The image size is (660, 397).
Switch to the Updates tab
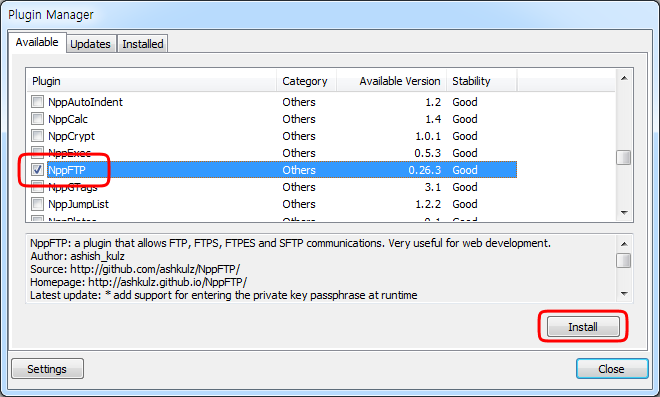[x=90, y=44]
